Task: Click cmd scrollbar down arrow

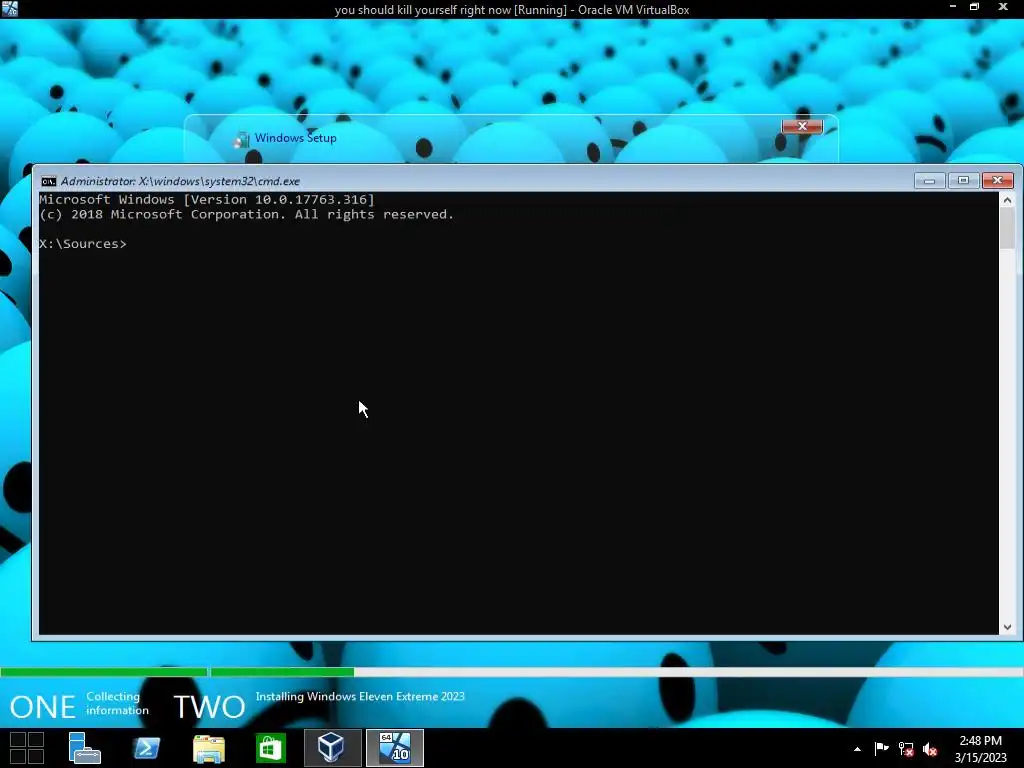Action: [1007, 627]
